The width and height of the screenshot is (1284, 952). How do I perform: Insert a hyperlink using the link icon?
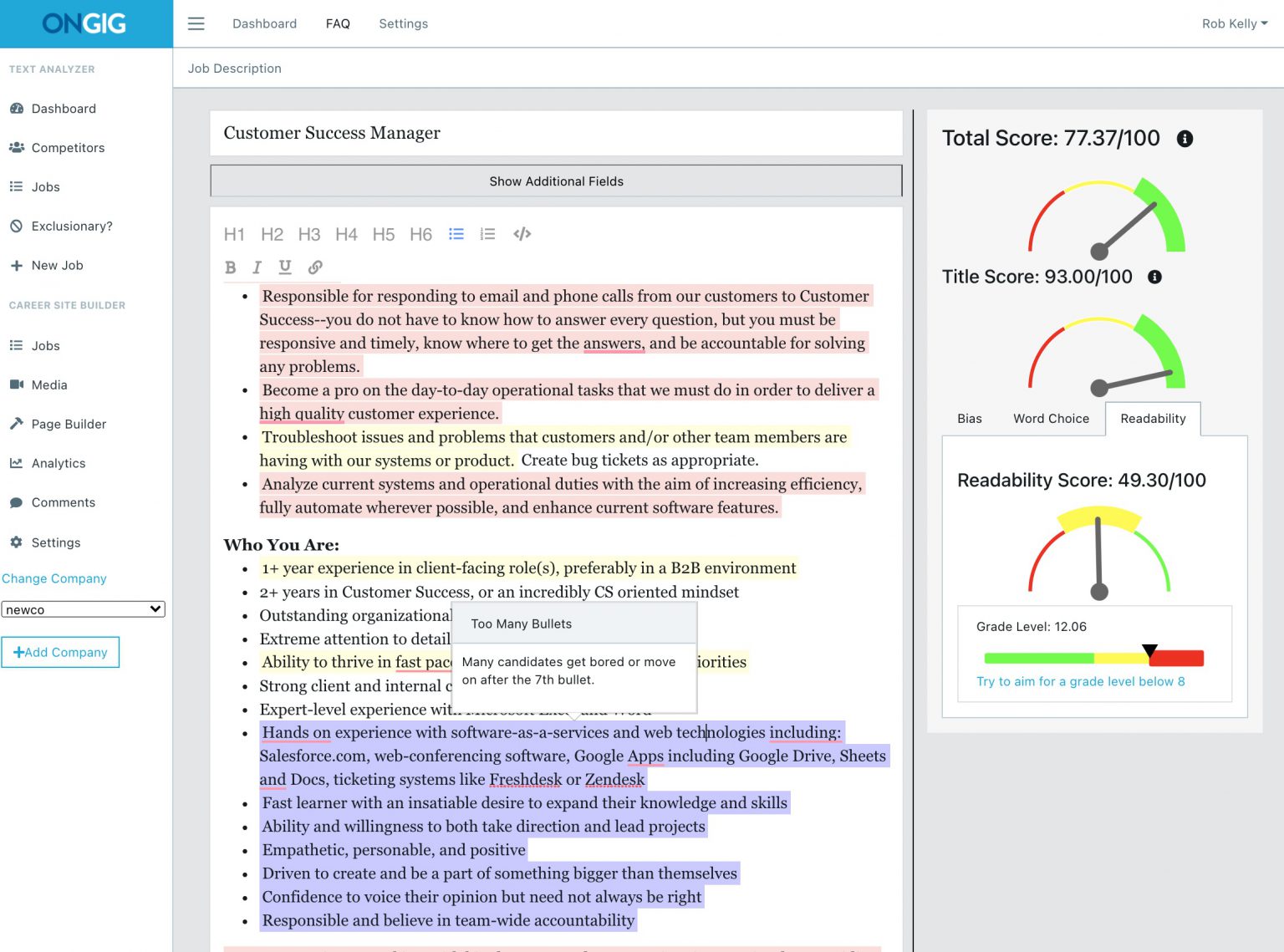(315, 267)
